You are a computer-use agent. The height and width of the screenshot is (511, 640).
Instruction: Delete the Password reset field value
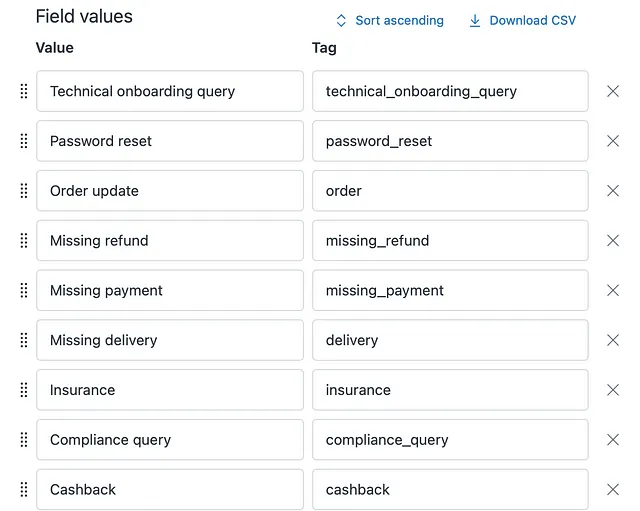[613, 141]
